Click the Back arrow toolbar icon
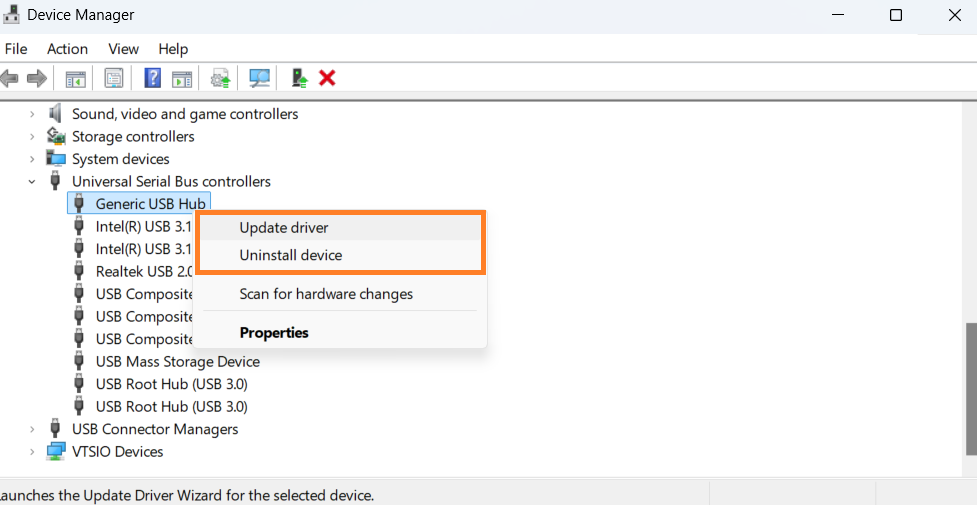Image resolution: width=977 pixels, height=505 pixels. tap(10, 78)
